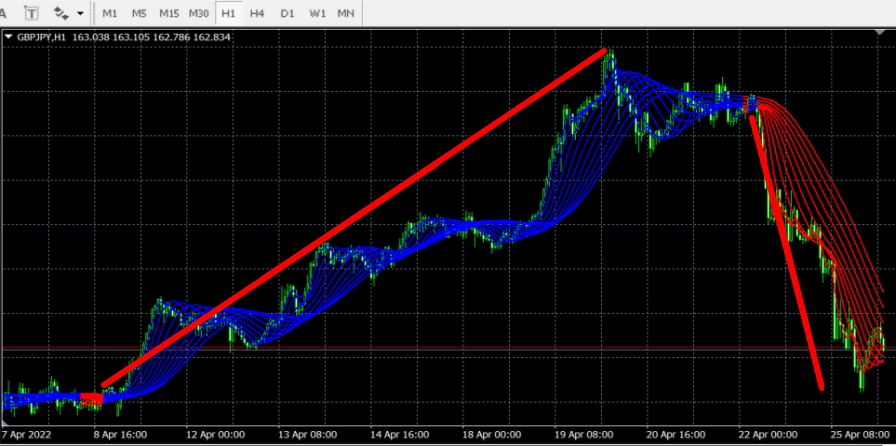Switch to the D1 daily timeframe
The image size is (896, 446).
(x=287, y=13)
